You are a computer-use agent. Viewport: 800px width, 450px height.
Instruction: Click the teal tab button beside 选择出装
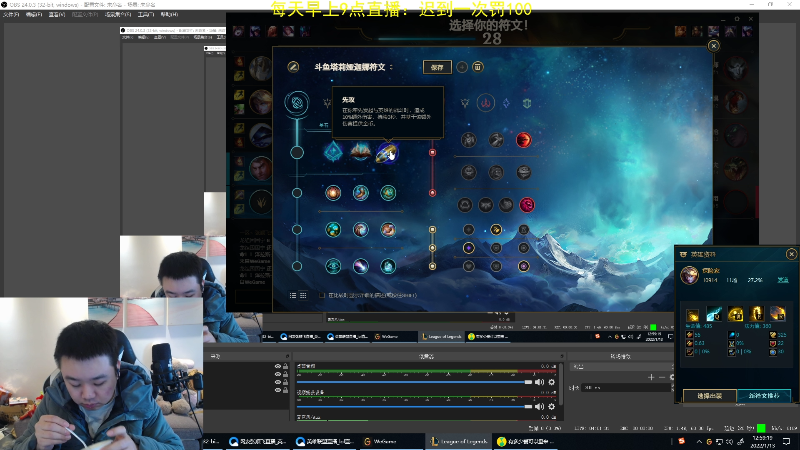tap(764, 395)
